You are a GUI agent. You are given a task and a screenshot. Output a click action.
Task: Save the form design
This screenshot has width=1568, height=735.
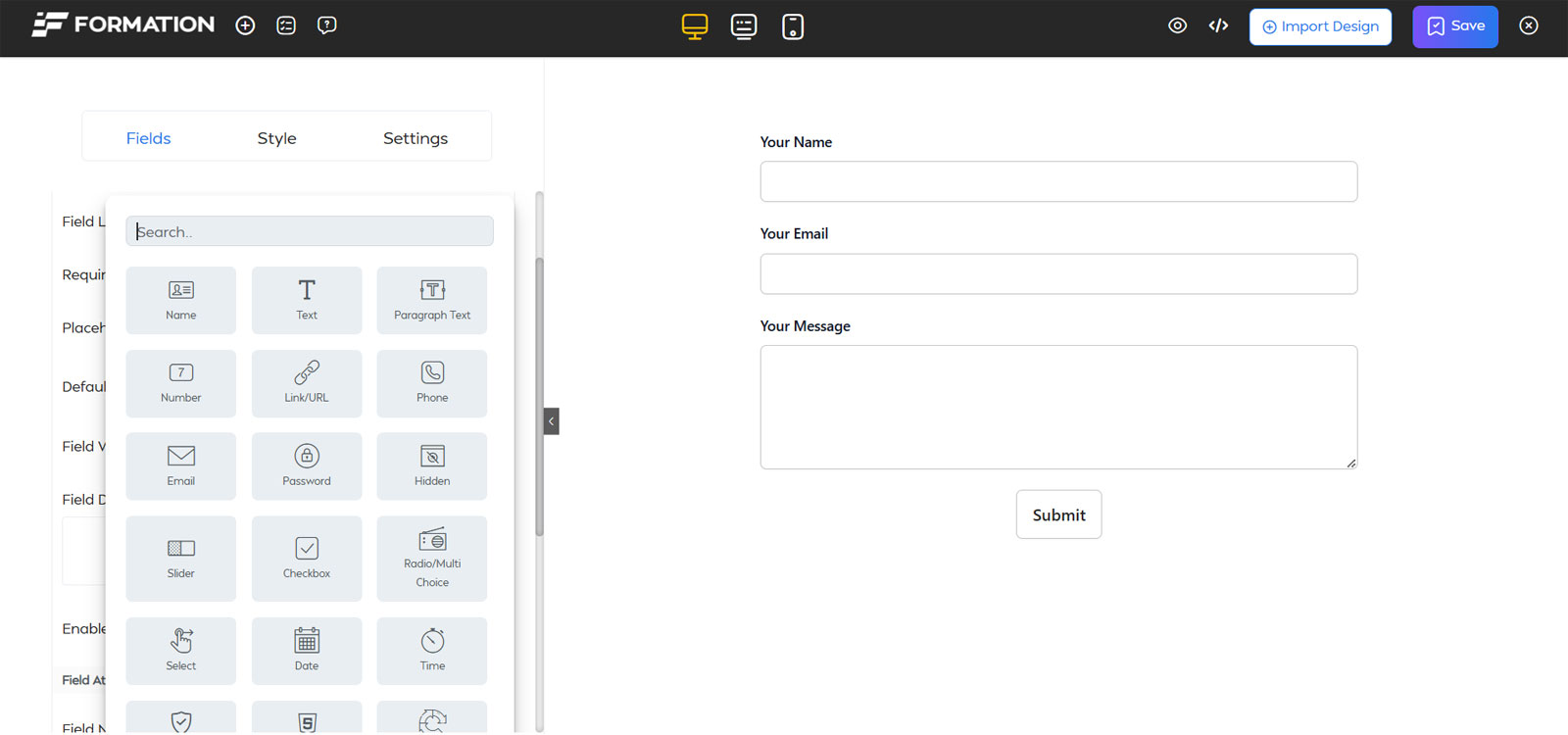click(1455, 26)
